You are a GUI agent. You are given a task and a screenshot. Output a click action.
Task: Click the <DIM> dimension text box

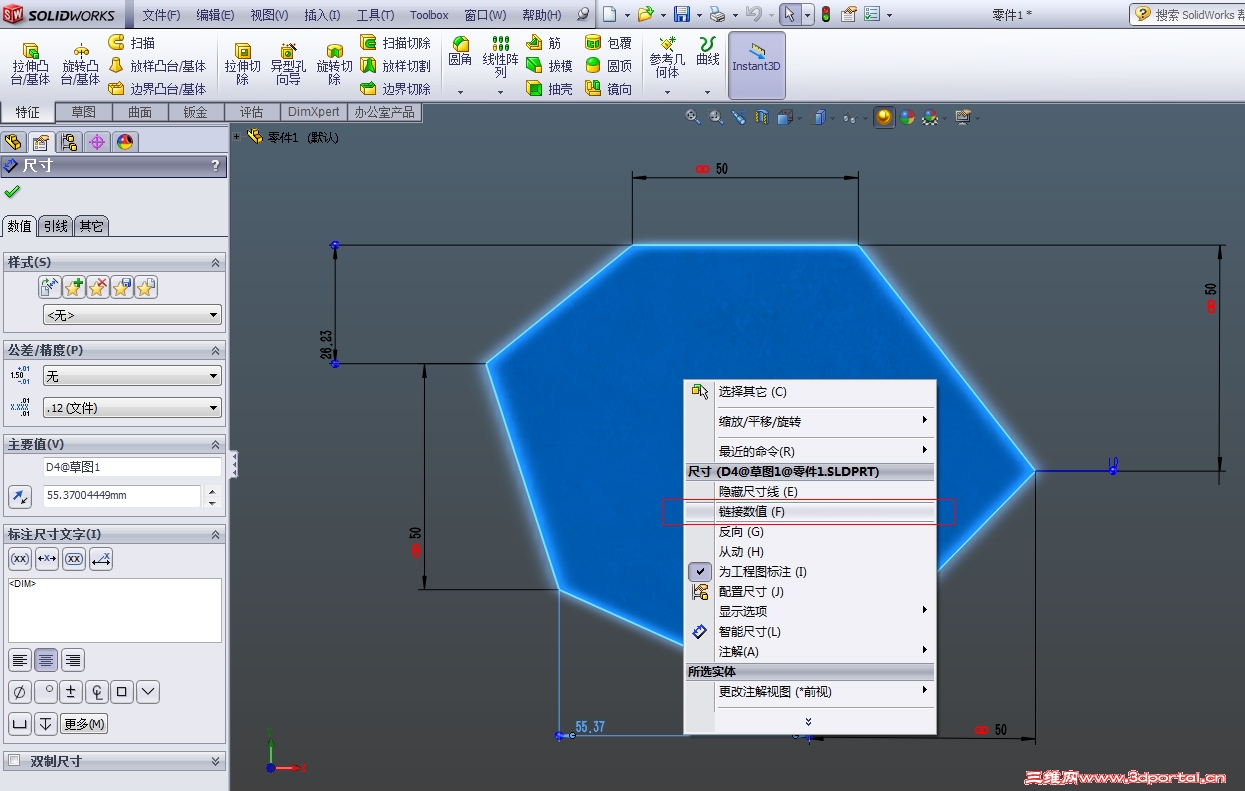115,610
